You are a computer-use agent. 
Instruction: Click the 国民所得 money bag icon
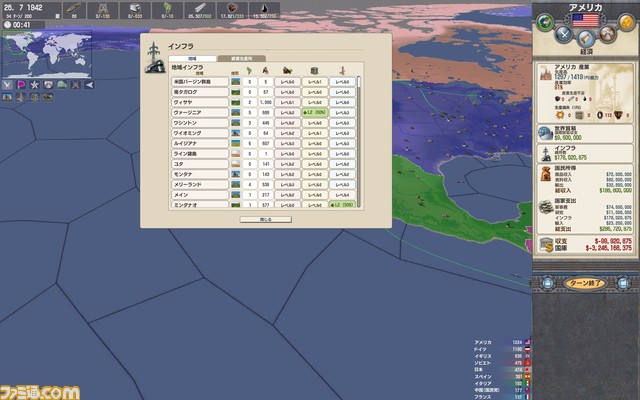coord(546,173)
